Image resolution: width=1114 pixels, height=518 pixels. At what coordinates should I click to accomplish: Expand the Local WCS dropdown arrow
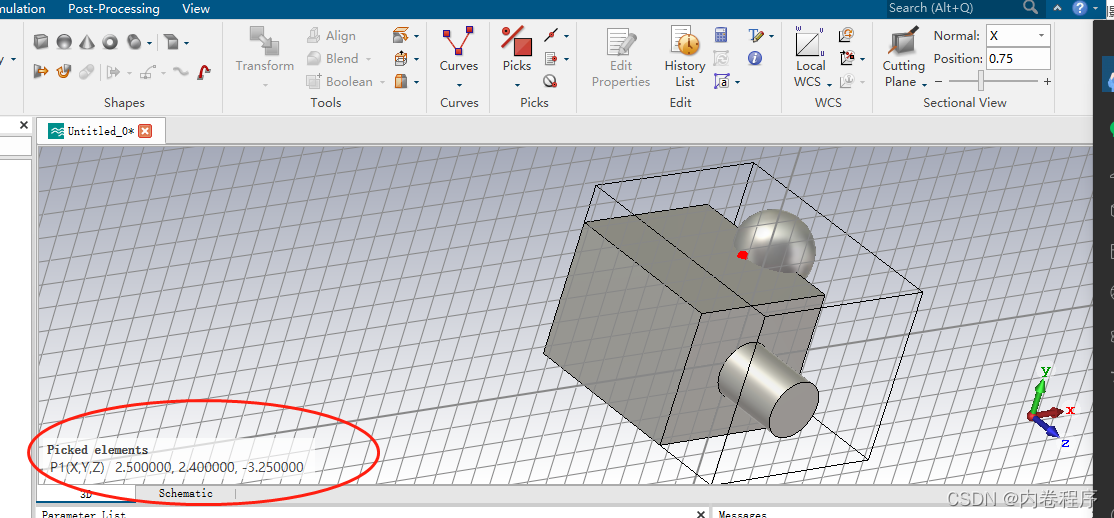tap(829, 85)
